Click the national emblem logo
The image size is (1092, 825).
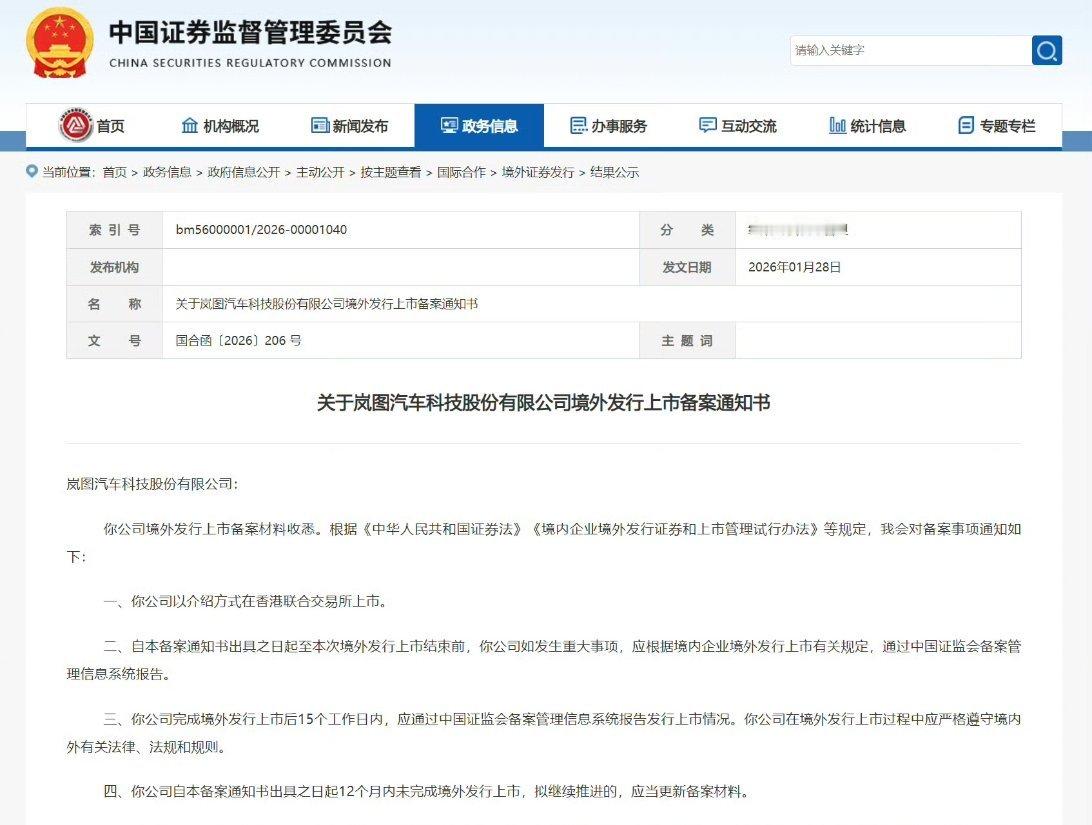tap(60, 43)
